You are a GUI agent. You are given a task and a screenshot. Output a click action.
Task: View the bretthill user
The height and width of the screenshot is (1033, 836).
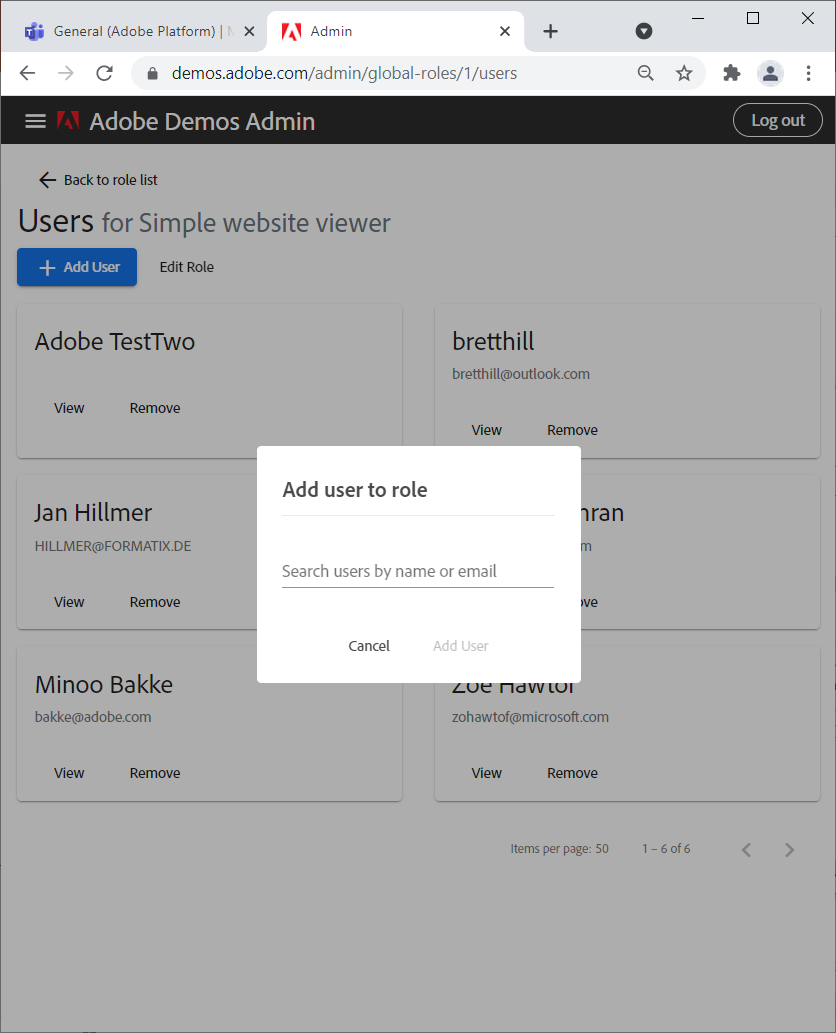[486, 430]
